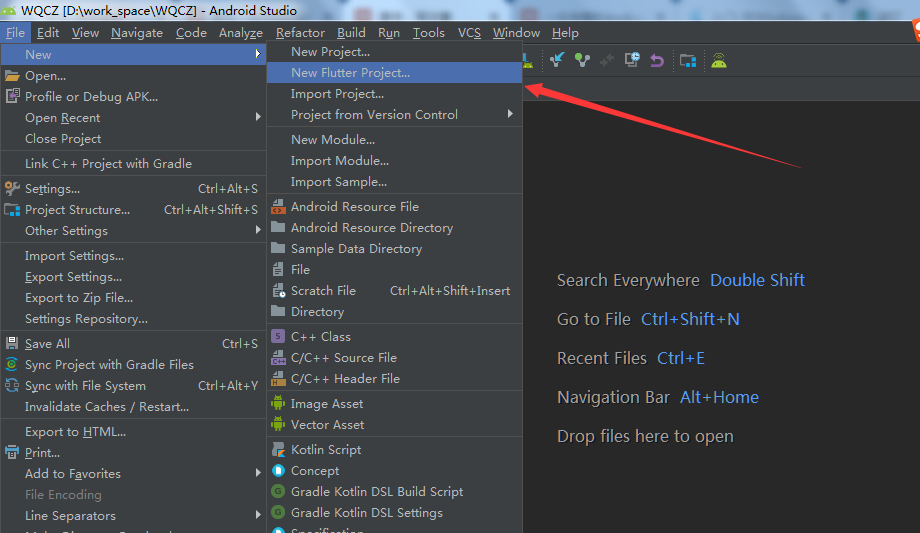Image resolution: width=920 pixels, height=533 pixels.
Task: Choose Import Project... from the submenu
Action: pyautogui.click(x=394, y=94)
